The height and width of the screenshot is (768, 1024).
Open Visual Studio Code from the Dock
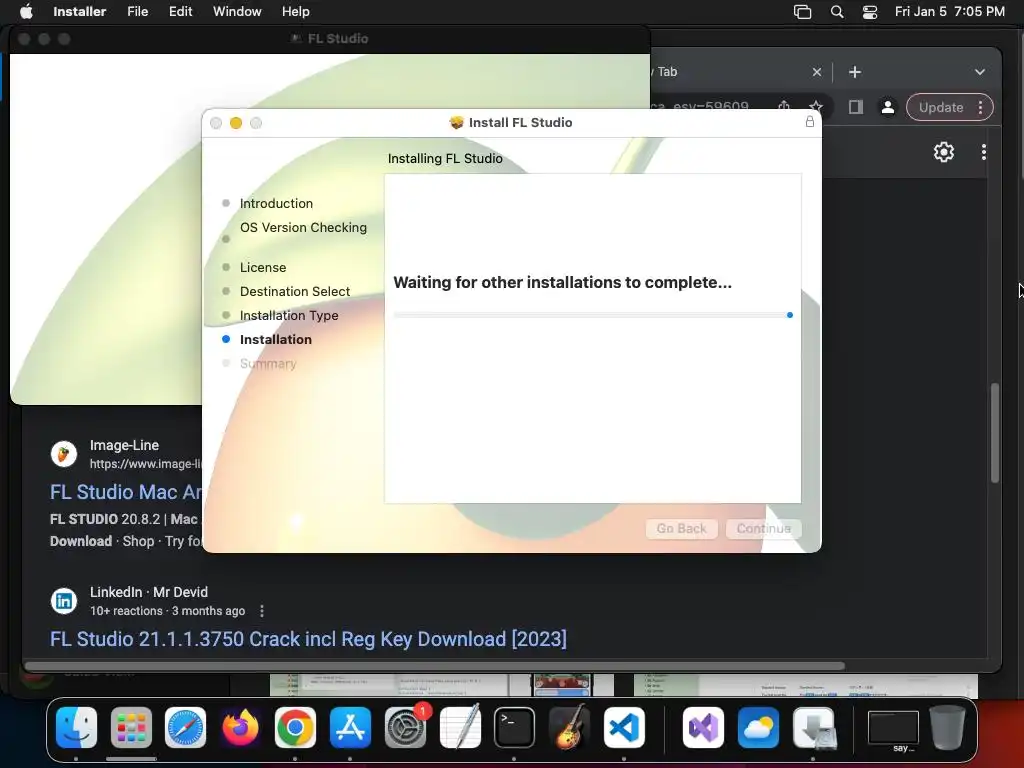[x=624, y=727]
